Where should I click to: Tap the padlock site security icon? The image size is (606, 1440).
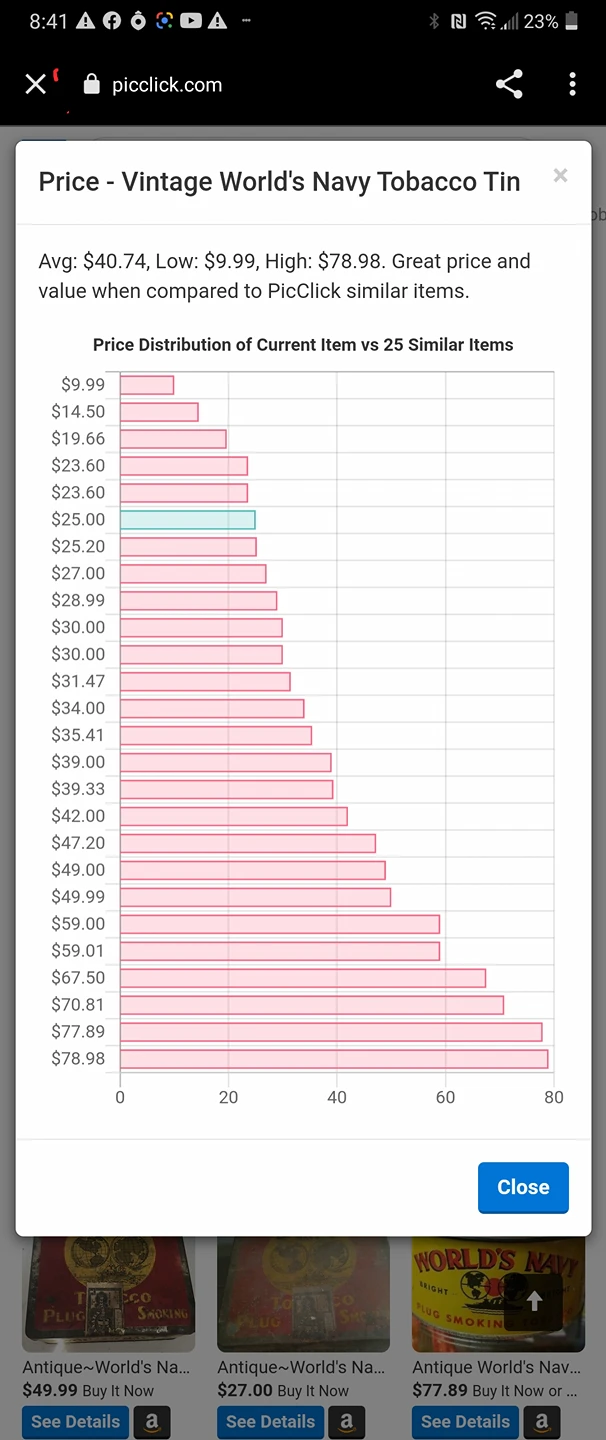(x=92, y=85)
